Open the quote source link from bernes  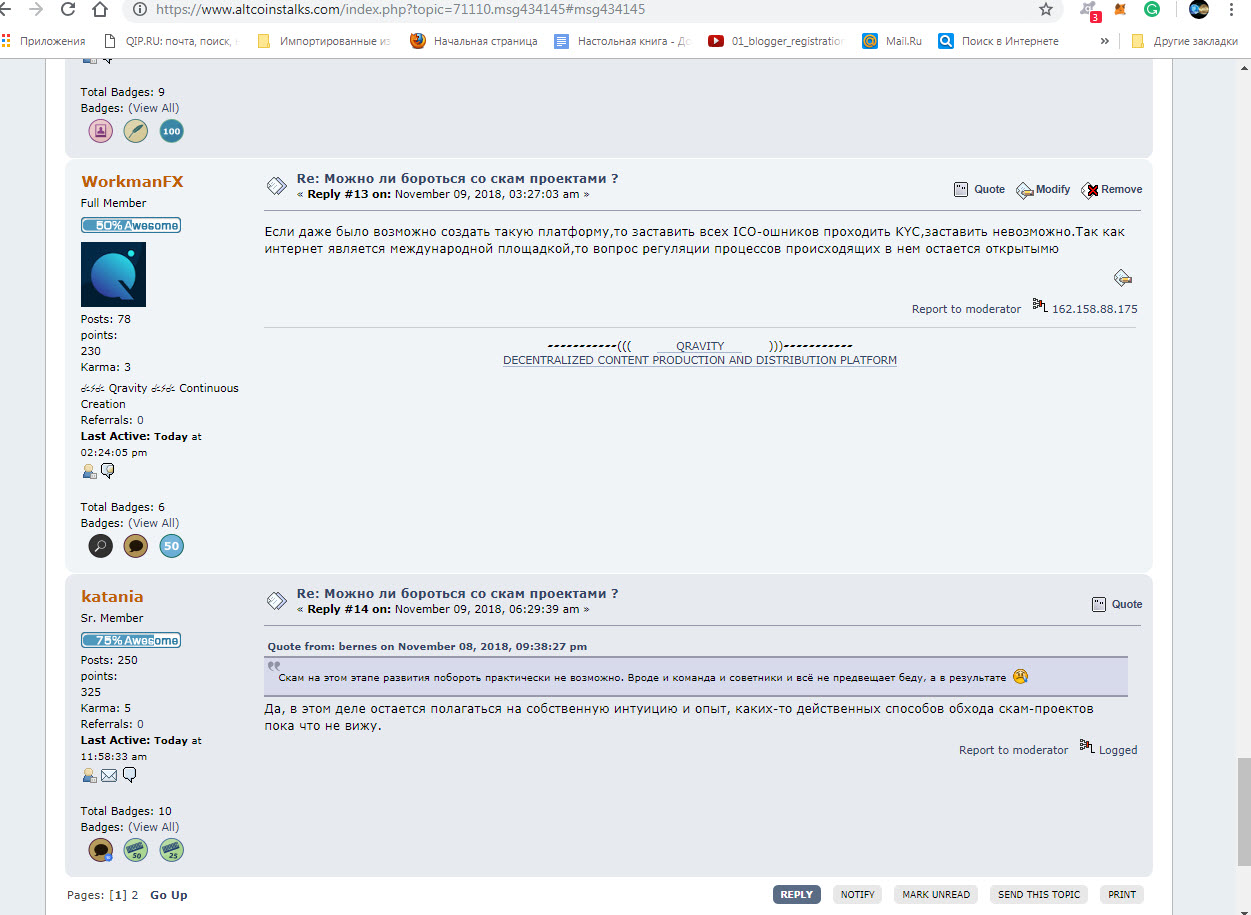coord(427,646)
